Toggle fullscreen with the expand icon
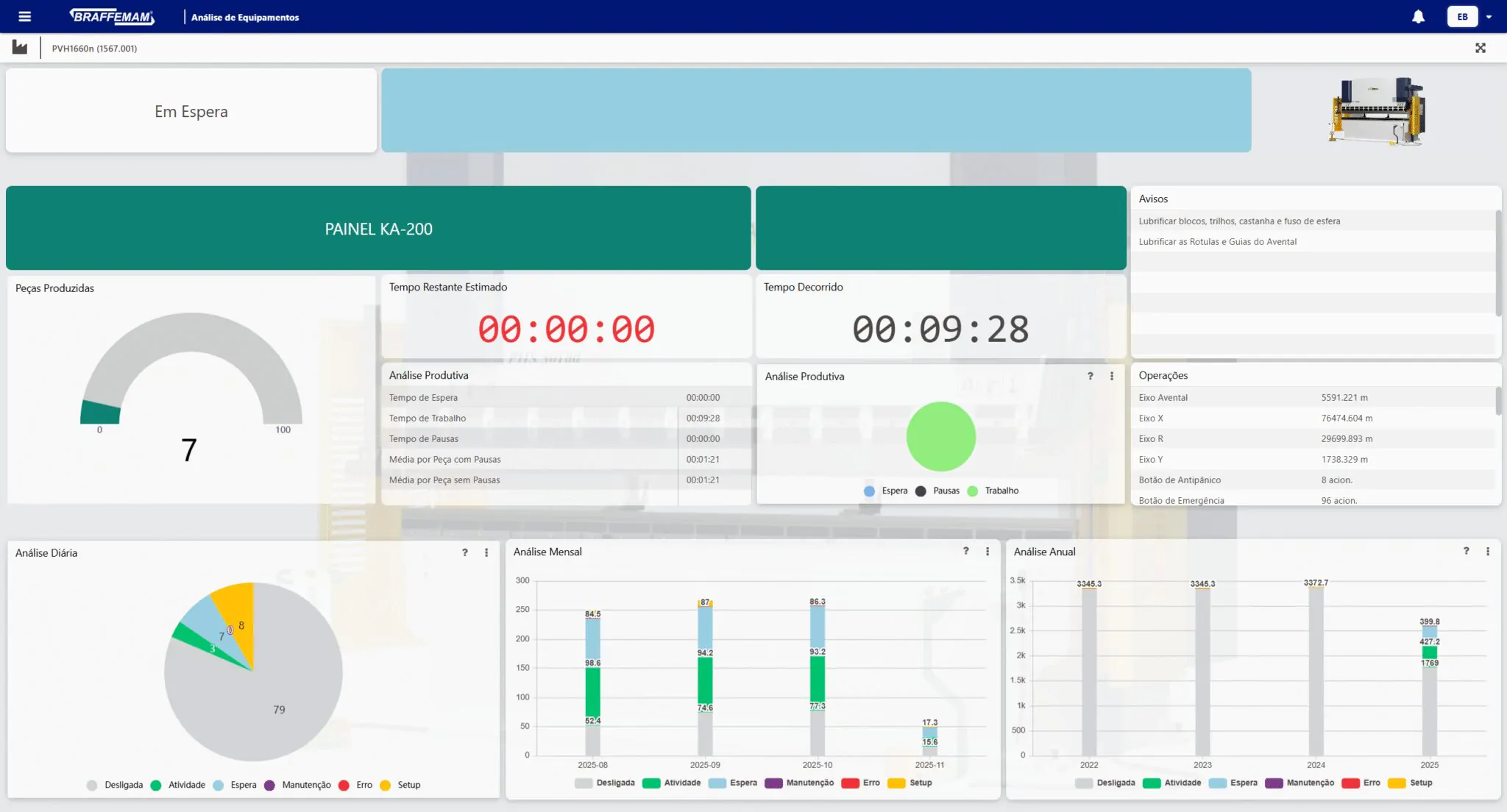The height and width of the screenshot is (812, 1507). pos(1481,48)
